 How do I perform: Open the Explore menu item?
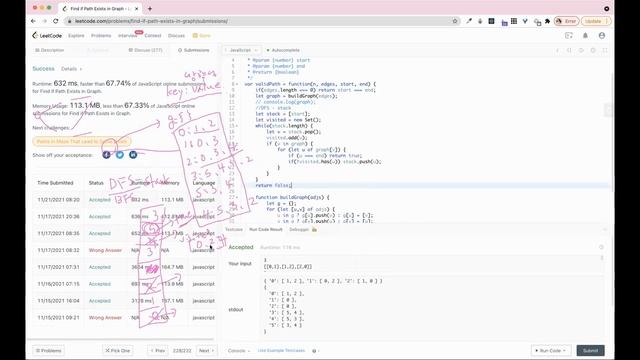pos(76,36)
